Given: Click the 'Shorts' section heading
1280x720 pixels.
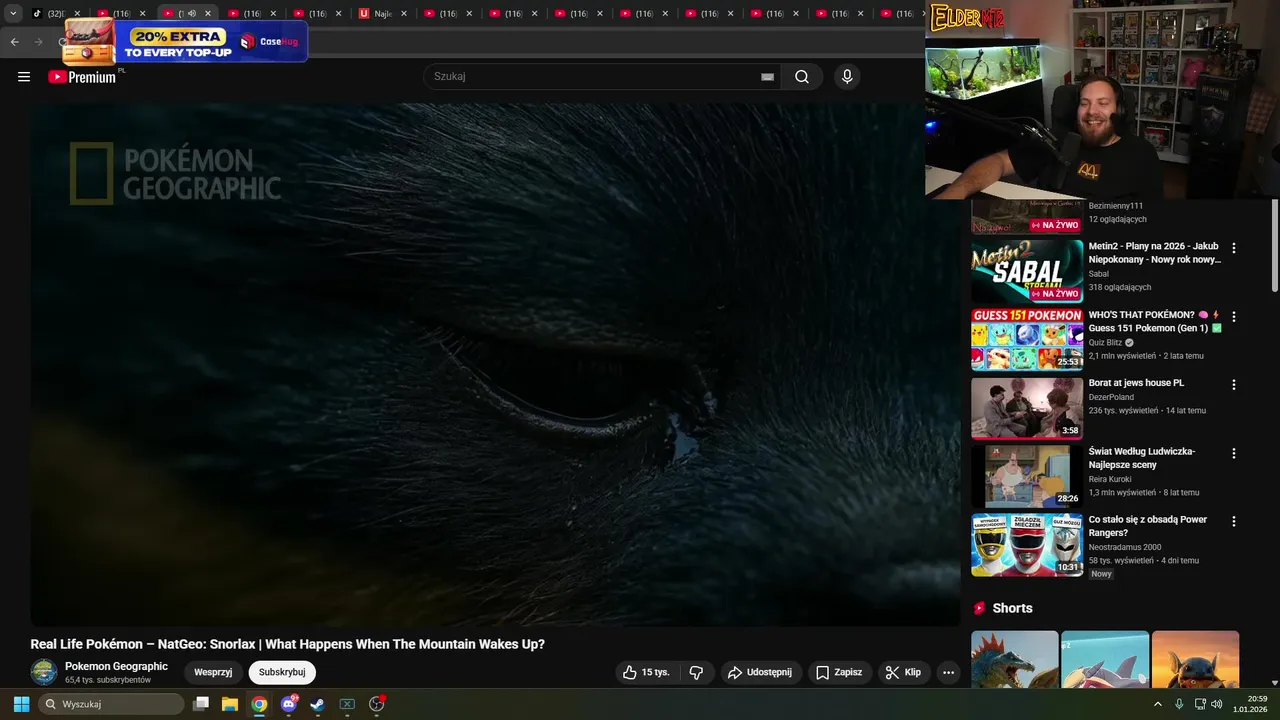Looking at the screenshot, I should pos(1012,608).
